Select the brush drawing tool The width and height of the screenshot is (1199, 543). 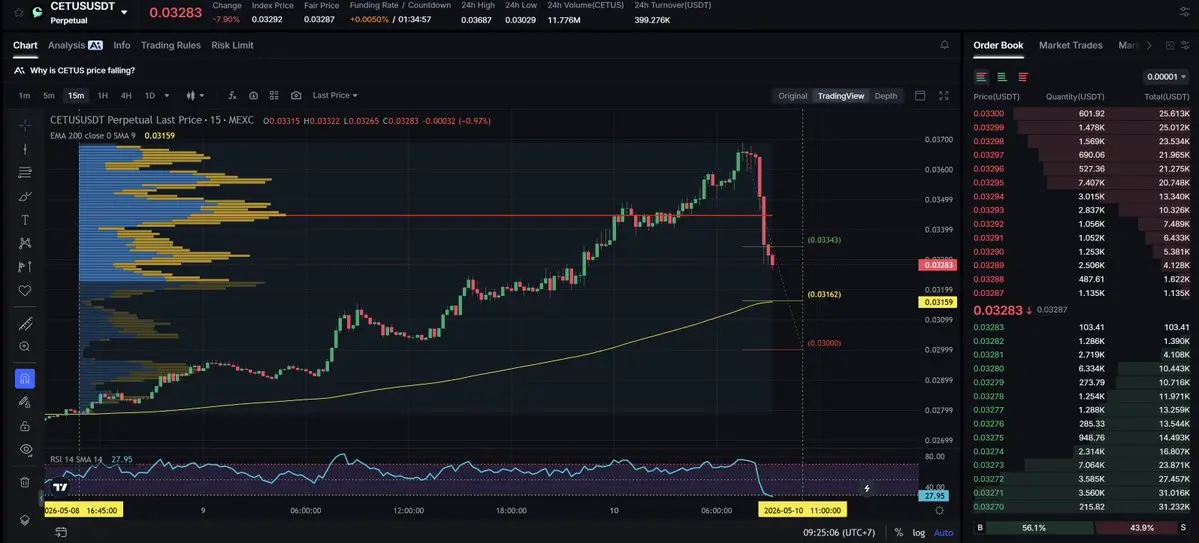pyautogui.click(x=24, y=197)
